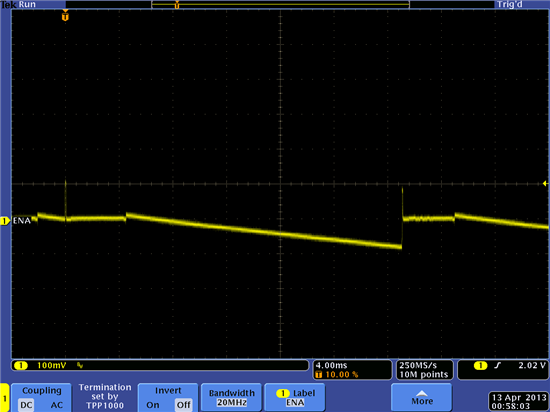The image size is (550, 412).
Task: Switch coupling to AC
Action: [x=56, y=405]
